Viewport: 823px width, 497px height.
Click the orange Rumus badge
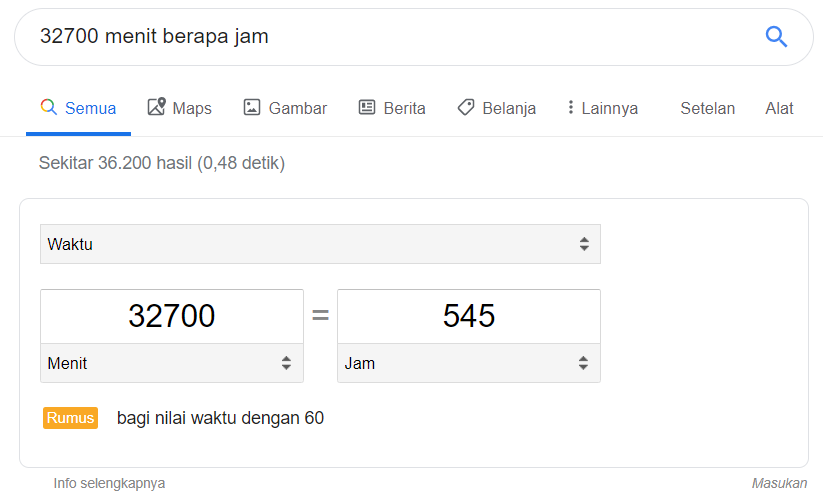tap(70, 418)
